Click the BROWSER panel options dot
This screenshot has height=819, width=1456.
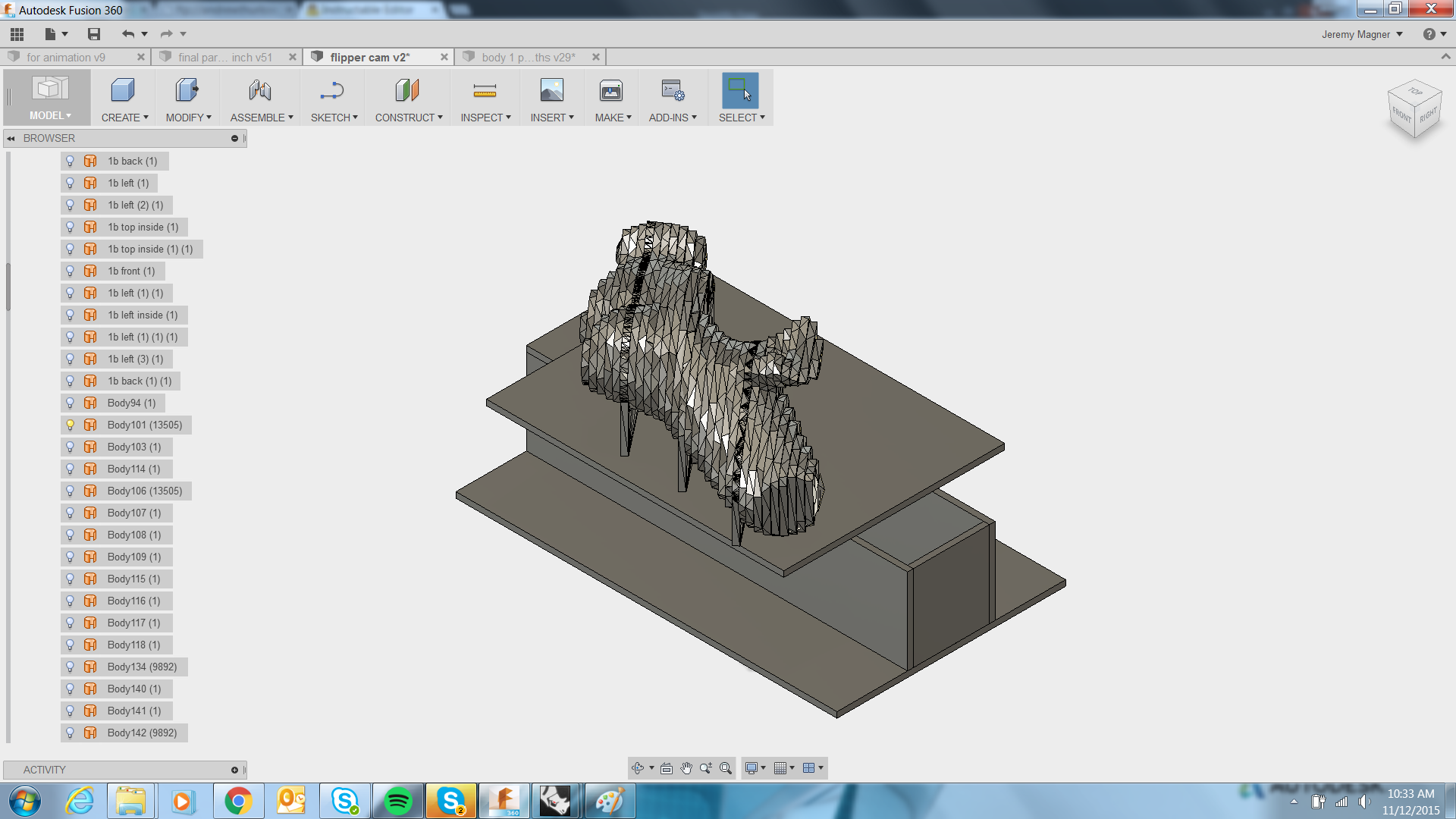click(234, 139)
